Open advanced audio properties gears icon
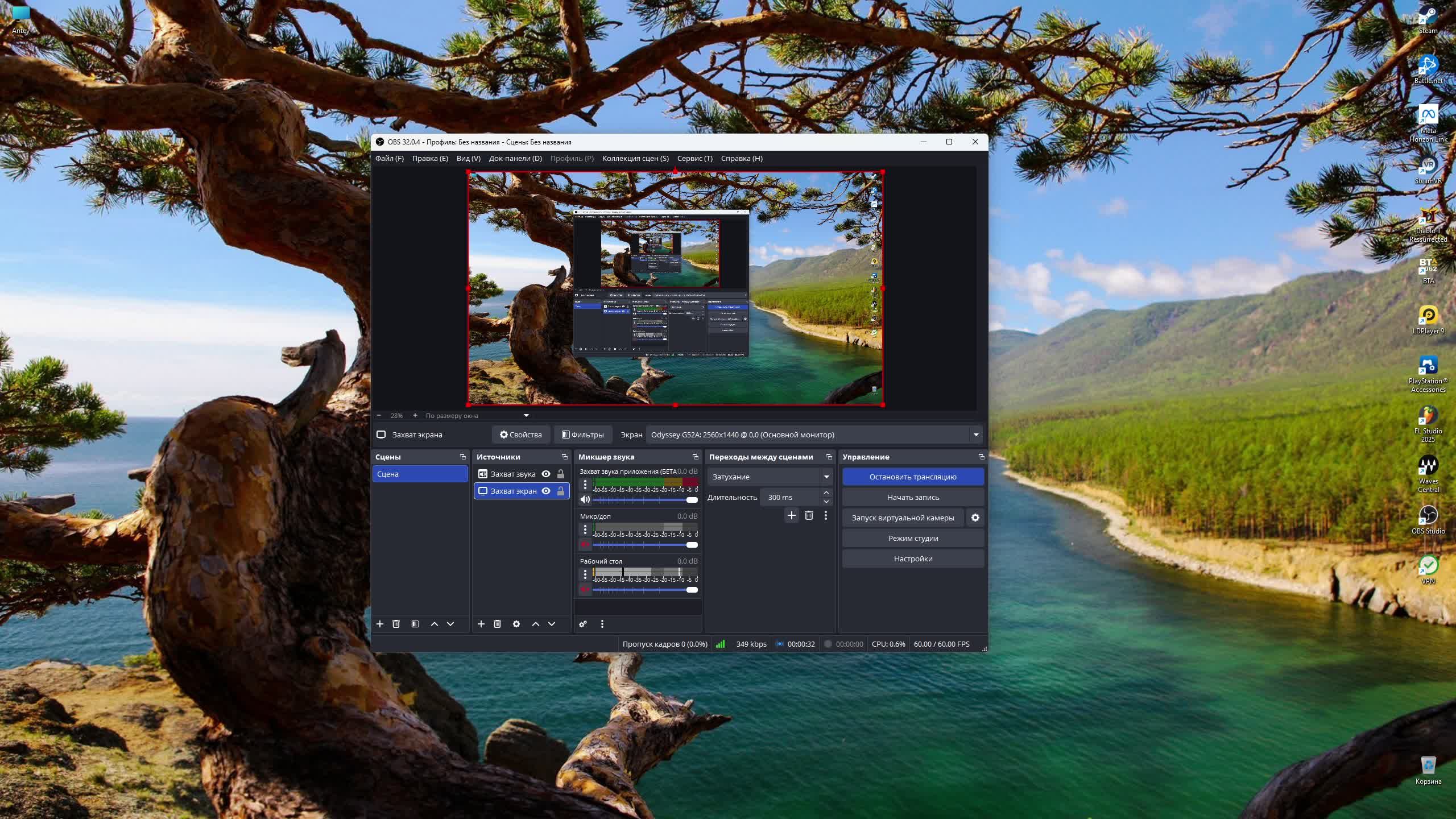This screenshot has width=1456, height=819. click(583, 624)
